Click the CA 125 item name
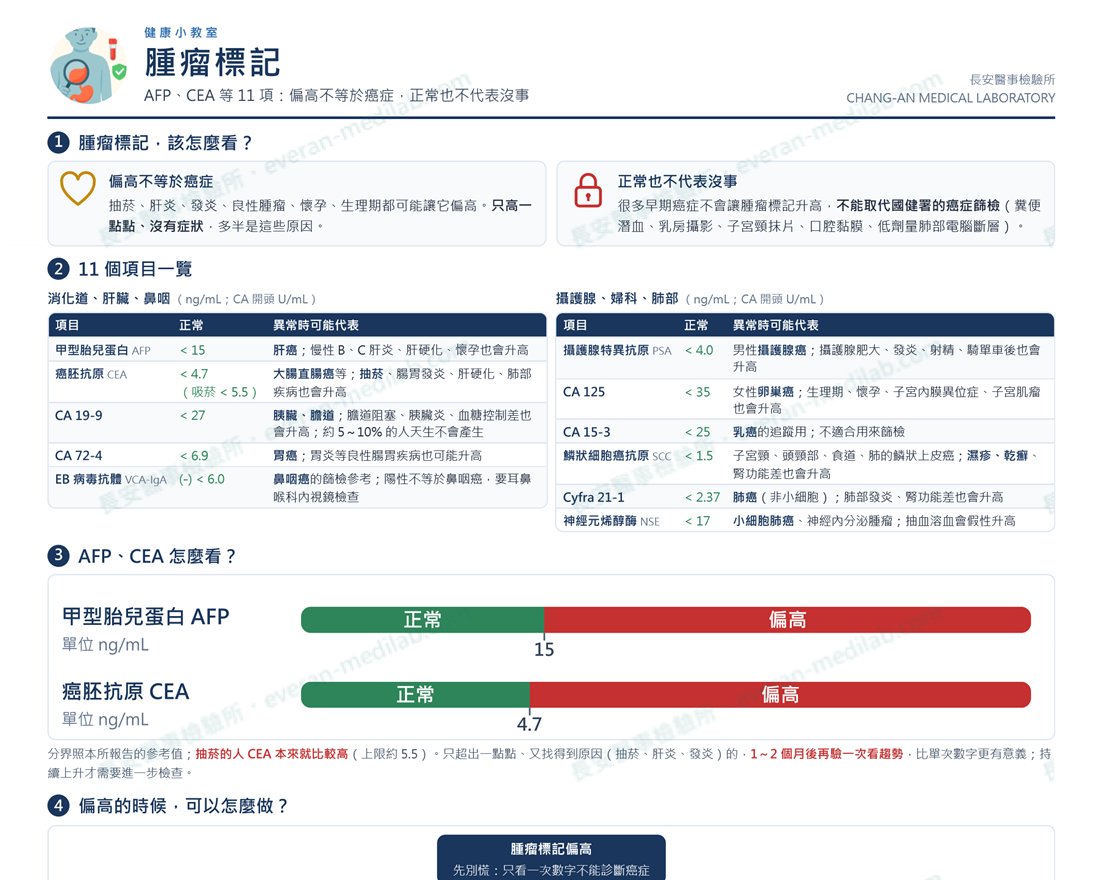The height and width of the screenshot is (880, 1100). [584, 392]
